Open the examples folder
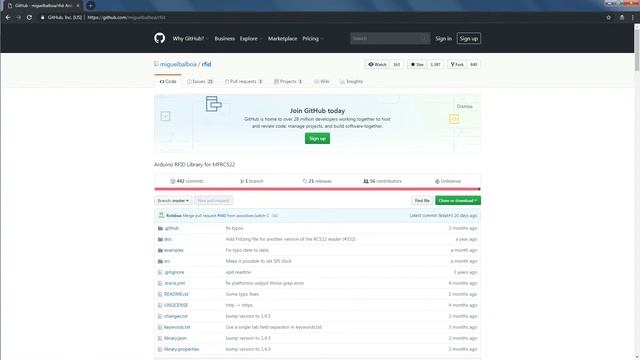Viewport: 640px width, 360px height. point(173,250)
